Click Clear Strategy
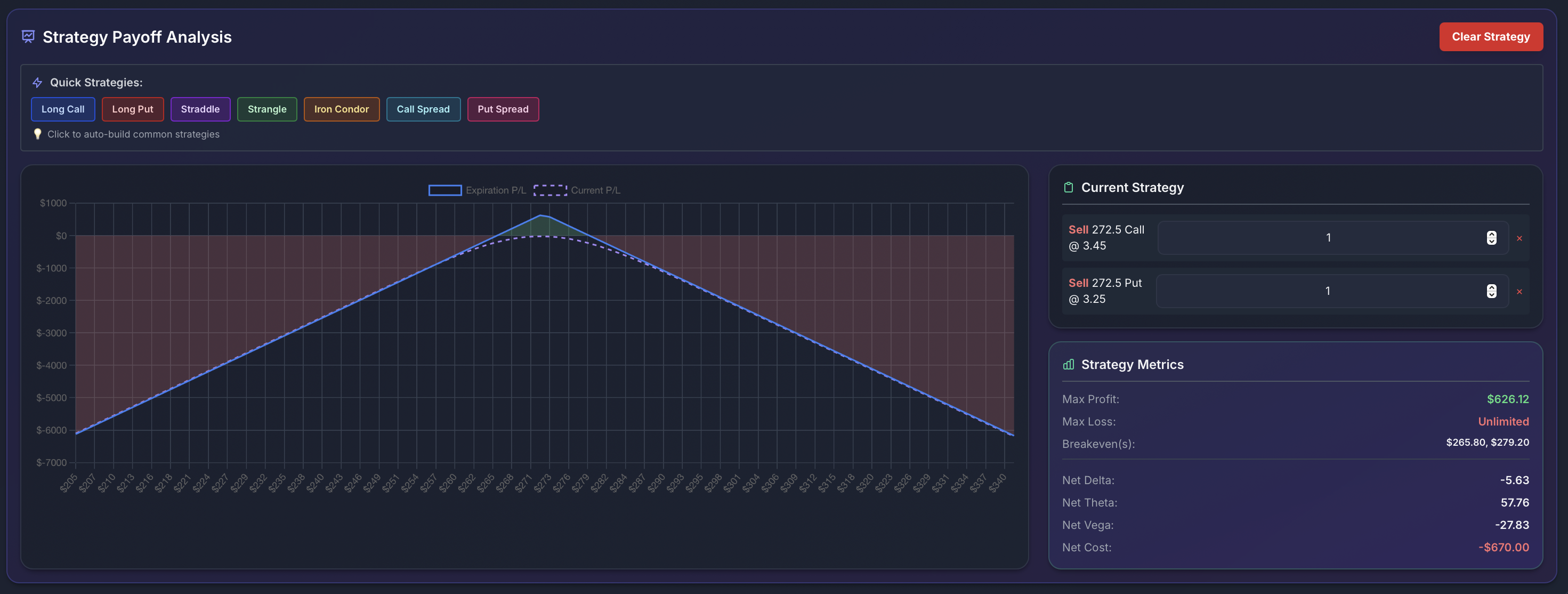 1491,37
